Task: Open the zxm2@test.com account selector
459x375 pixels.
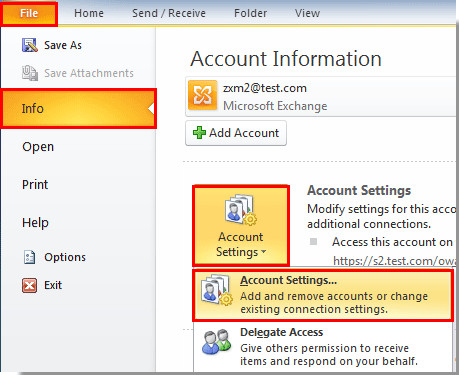Action: pos(320,97)
